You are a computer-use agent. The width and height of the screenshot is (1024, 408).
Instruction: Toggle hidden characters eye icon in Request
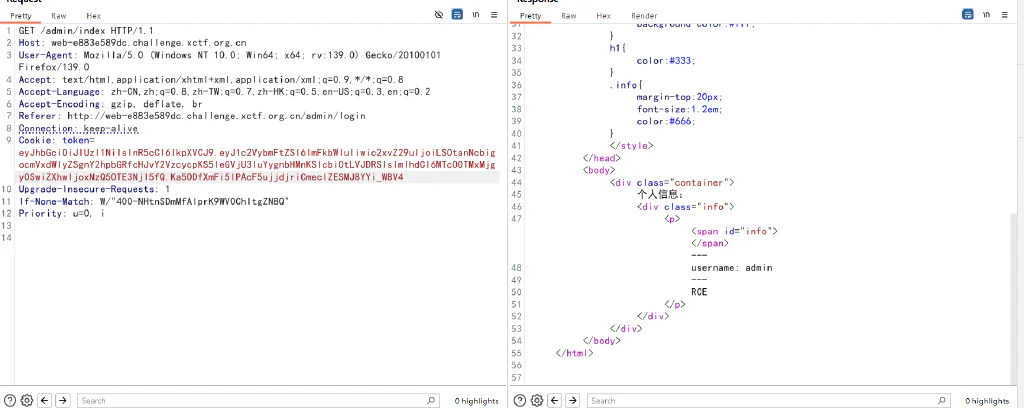click(x=439, y=14)
